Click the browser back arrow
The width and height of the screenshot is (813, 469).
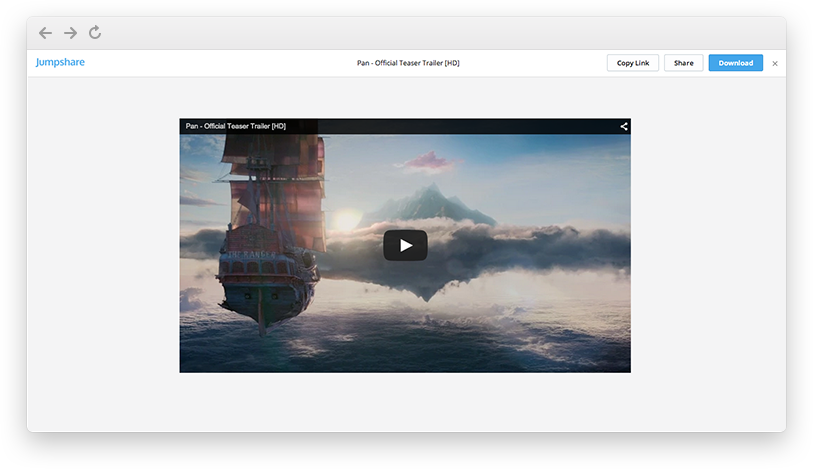46,33
